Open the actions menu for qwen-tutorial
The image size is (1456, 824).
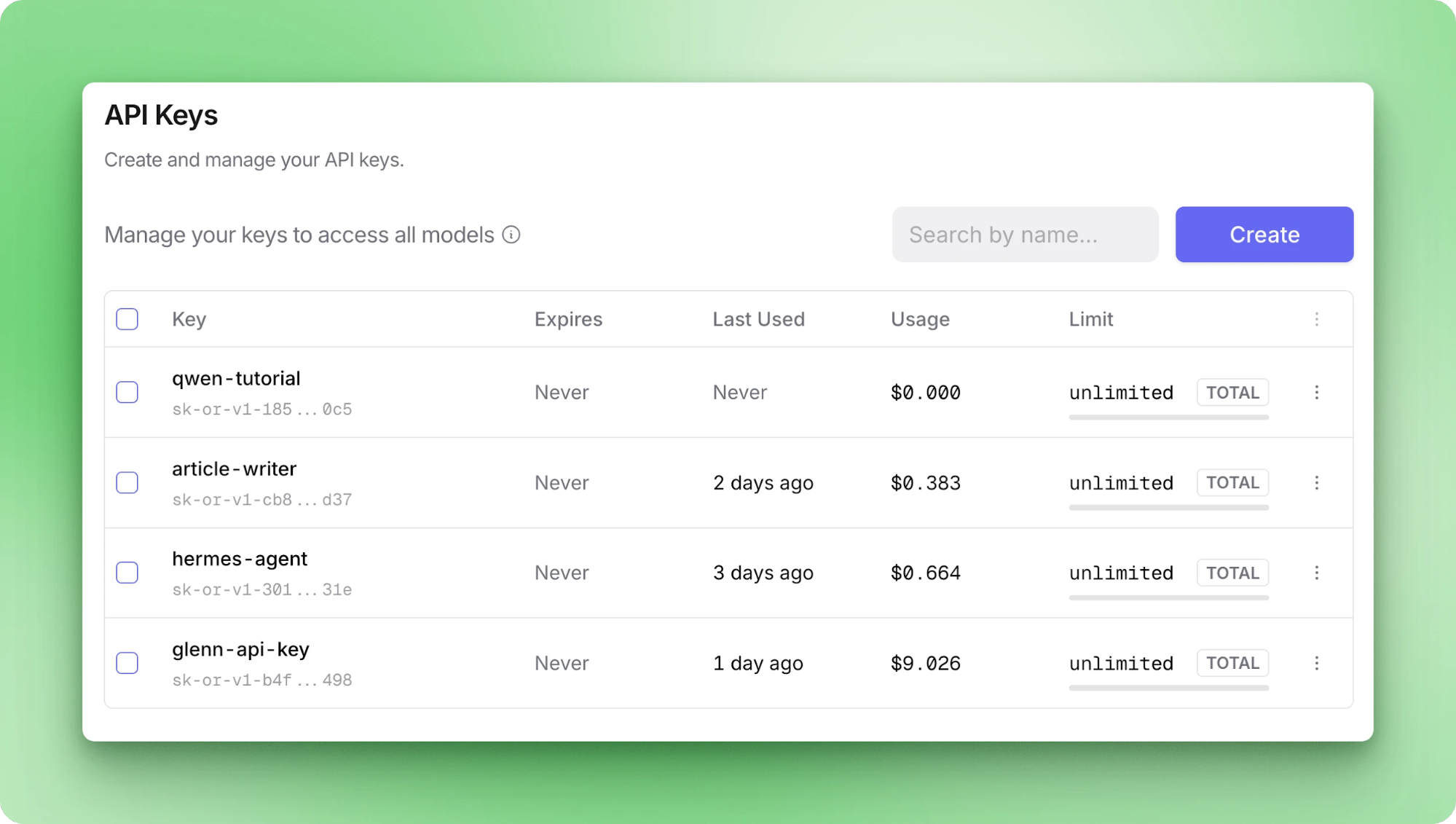[x=1316, y=393]
